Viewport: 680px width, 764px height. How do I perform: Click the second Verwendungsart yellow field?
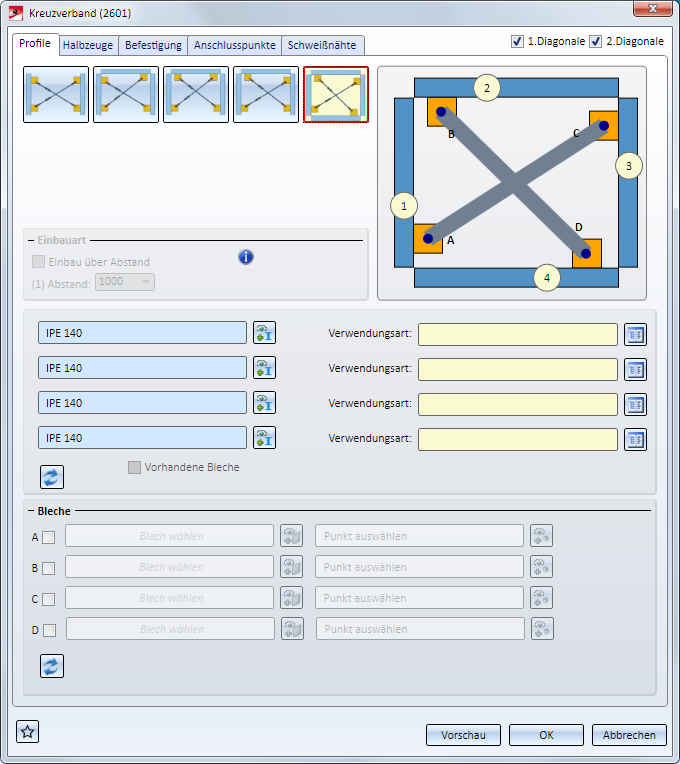point(518,369)
